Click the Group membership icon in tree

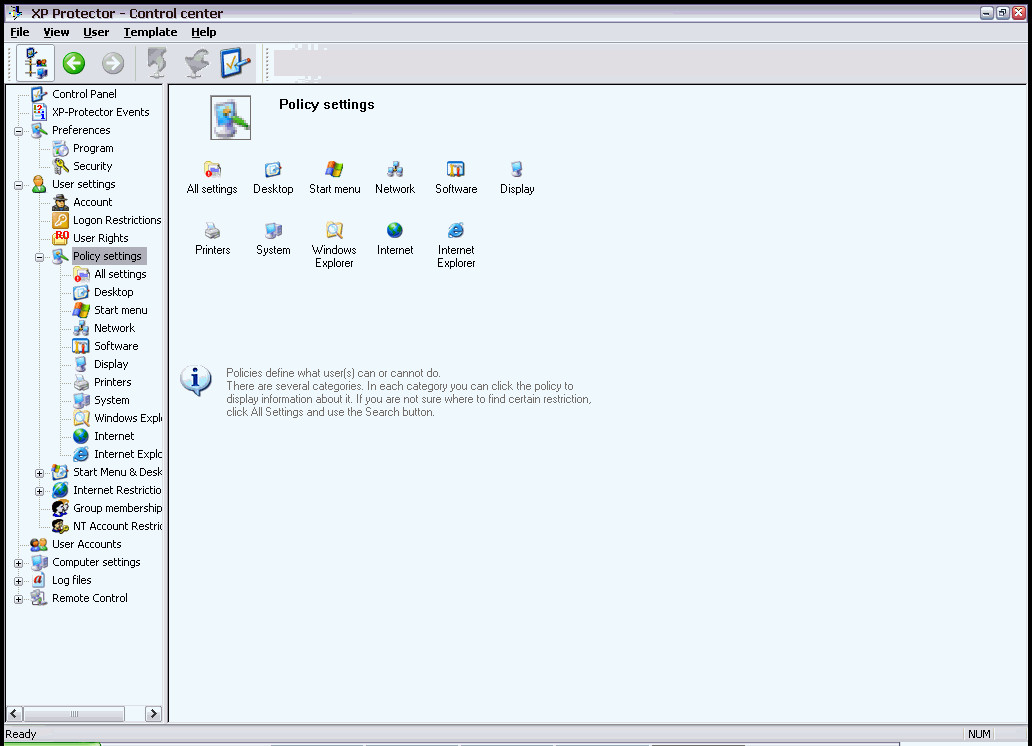click(x=61, y=508)
